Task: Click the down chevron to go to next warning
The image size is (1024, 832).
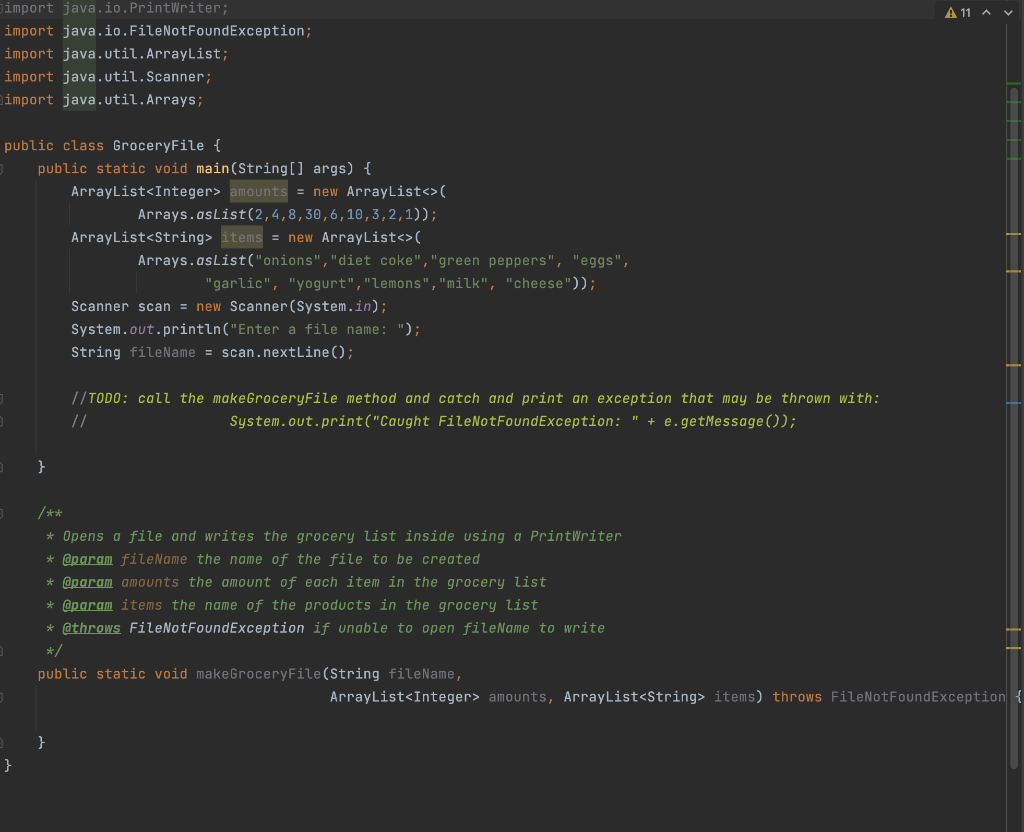Action: pyautogui.click(x=1008, y=11)
